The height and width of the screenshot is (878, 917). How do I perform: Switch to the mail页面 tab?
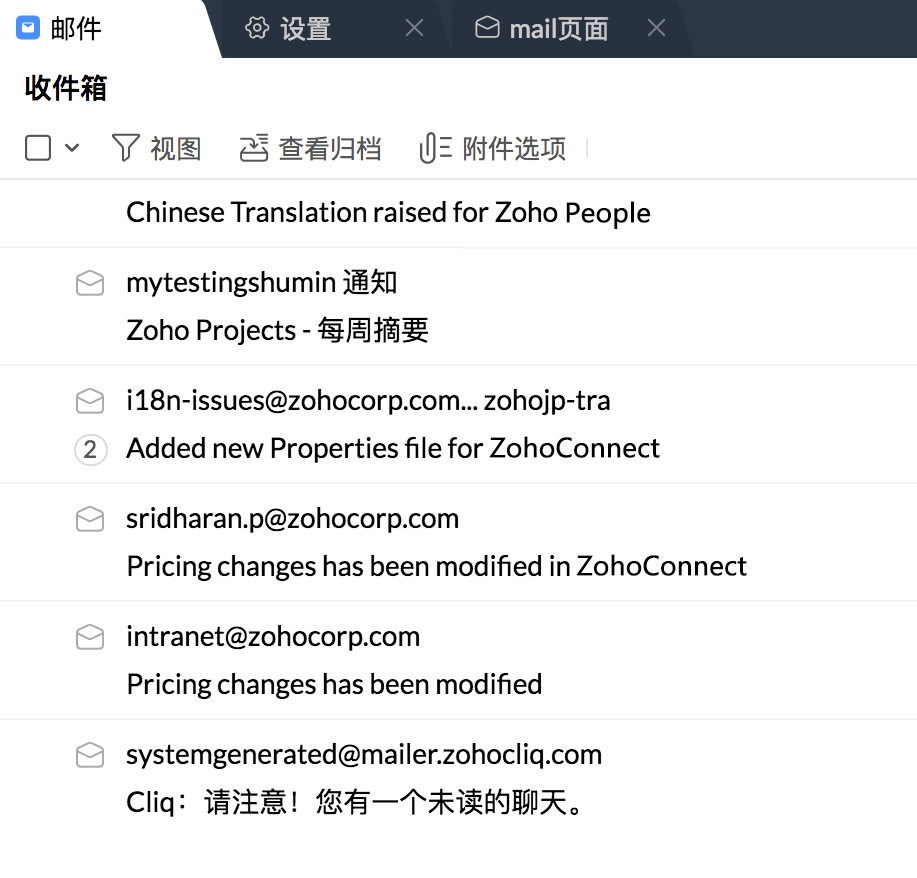[558, 29]
